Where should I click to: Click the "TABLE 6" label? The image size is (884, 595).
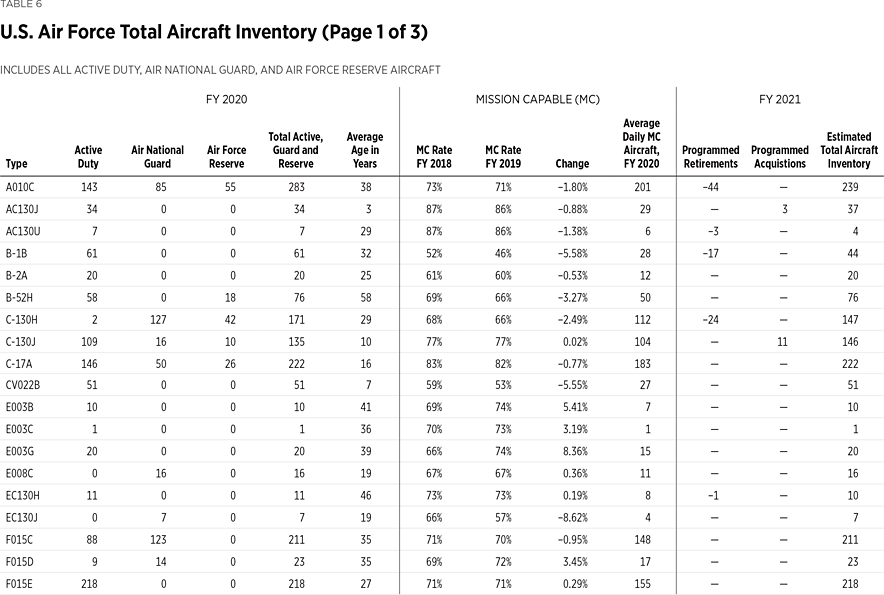21,5
